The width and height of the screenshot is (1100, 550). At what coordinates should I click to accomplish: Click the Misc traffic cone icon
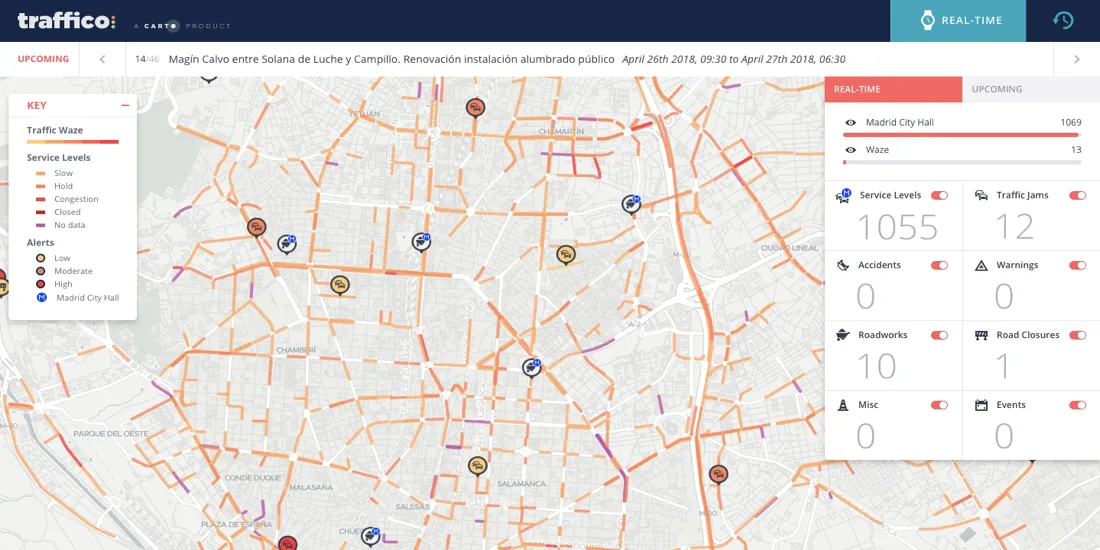843,405
